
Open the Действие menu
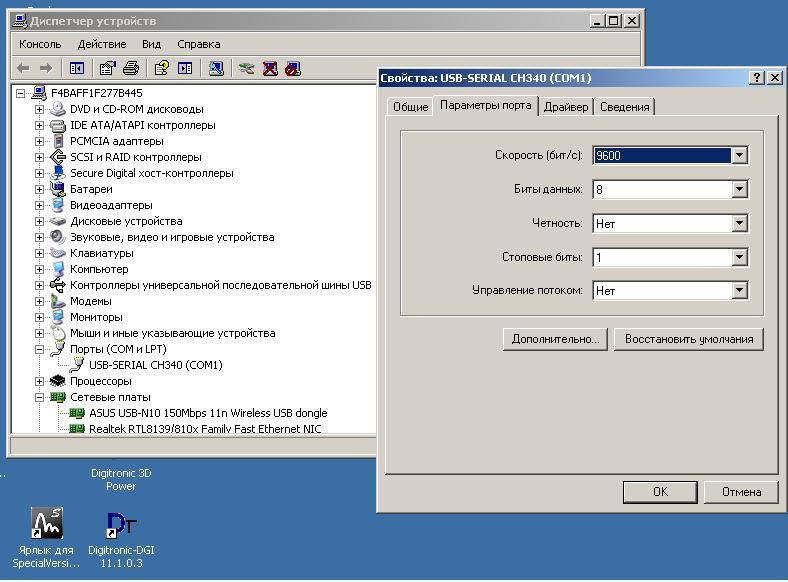[102, 44]
